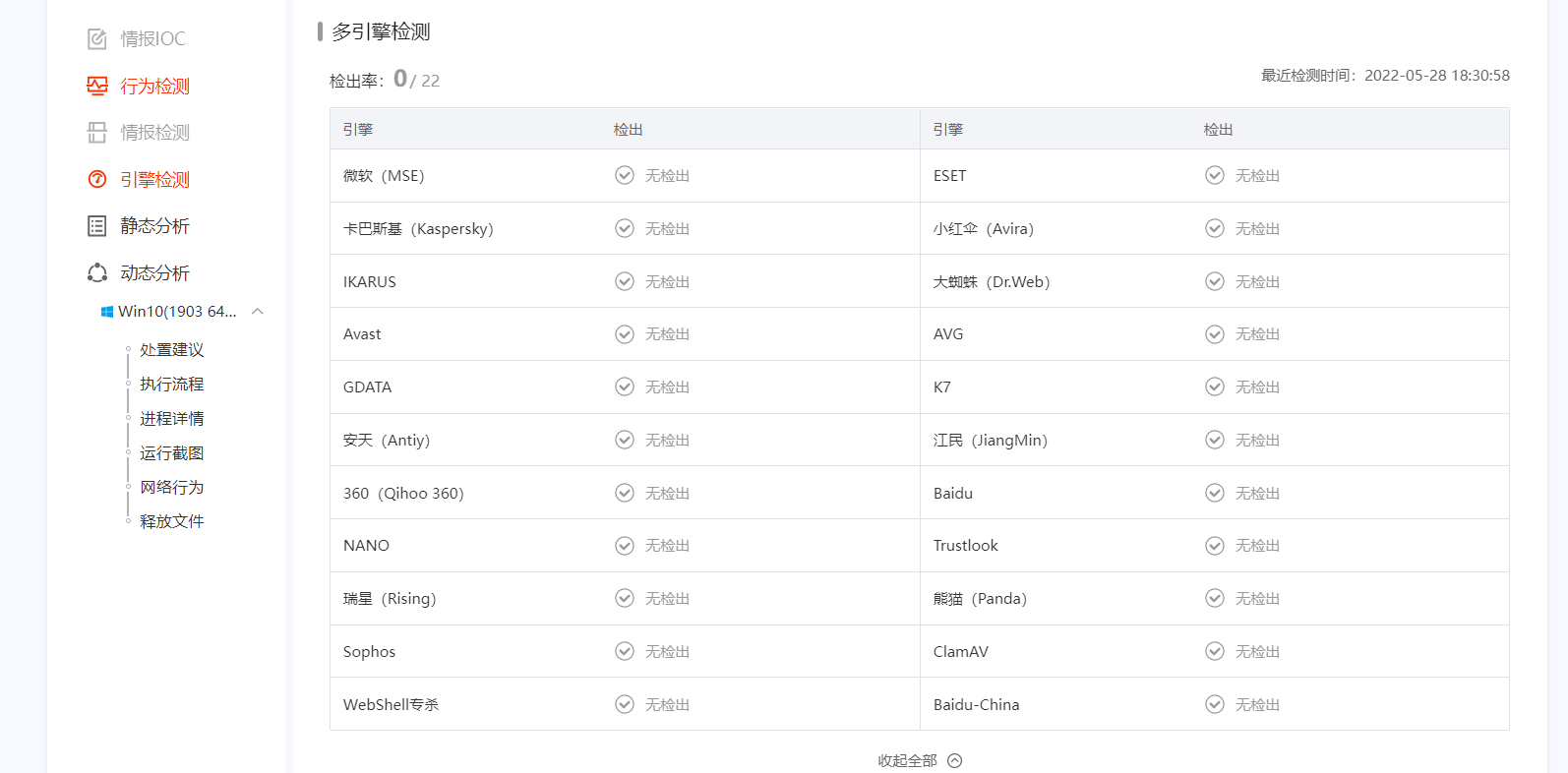This screenshot has height=773, width=1568.
Task: Click the 多引擎检测 section heading
Action: pos(381,31)
